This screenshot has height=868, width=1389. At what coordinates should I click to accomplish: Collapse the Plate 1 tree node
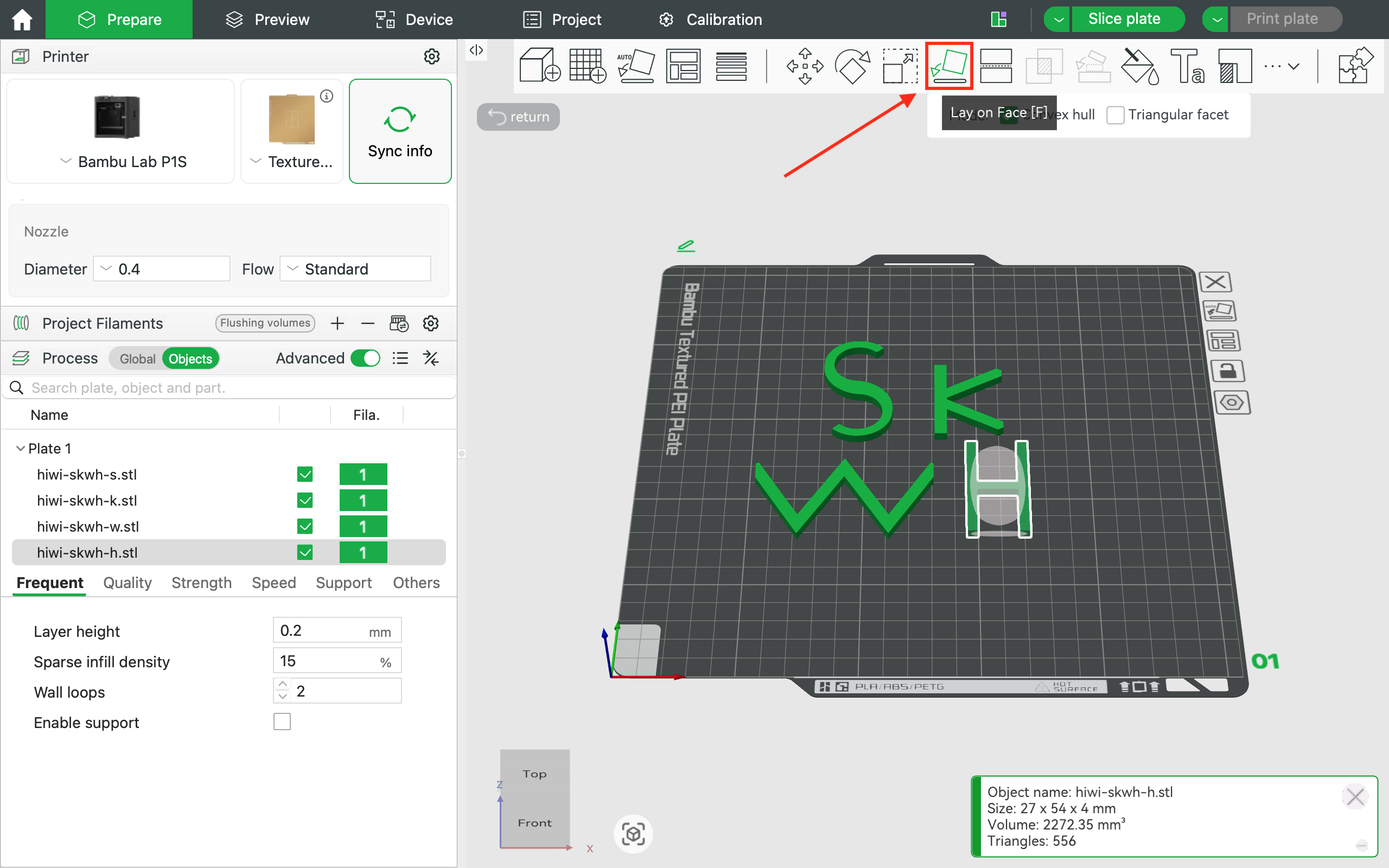point(21,448)
